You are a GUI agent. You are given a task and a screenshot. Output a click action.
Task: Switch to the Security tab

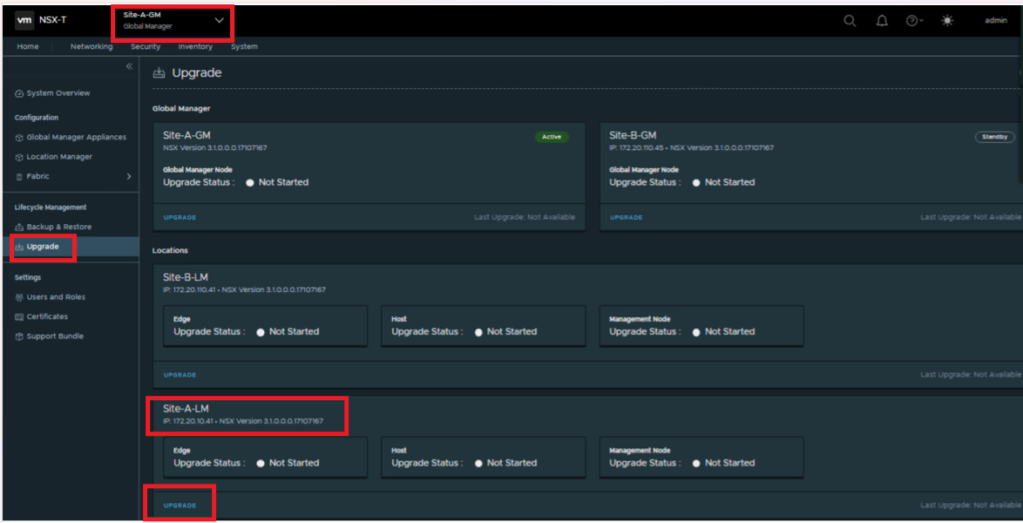coord(145,46)
